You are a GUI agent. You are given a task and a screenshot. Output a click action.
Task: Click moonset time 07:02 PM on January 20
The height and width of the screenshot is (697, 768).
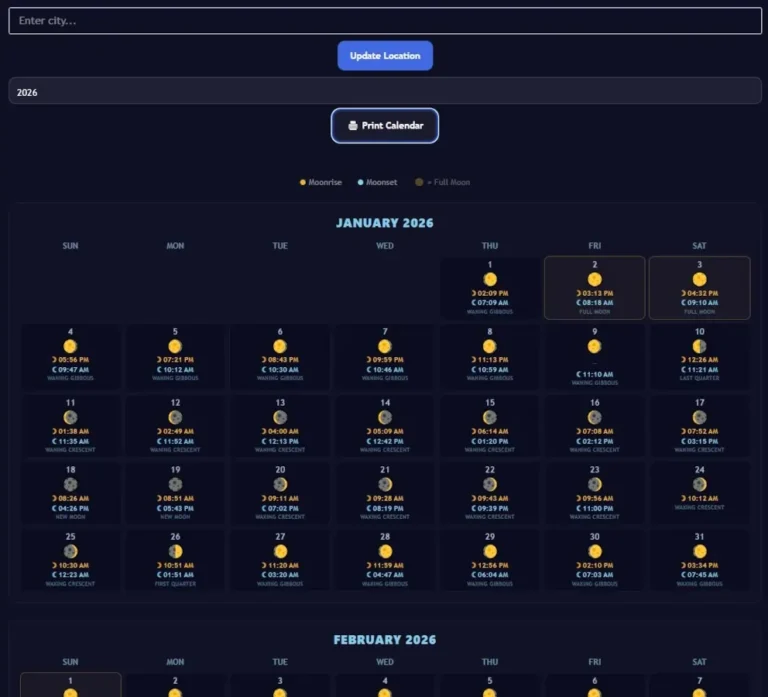(x=280, y=508)
